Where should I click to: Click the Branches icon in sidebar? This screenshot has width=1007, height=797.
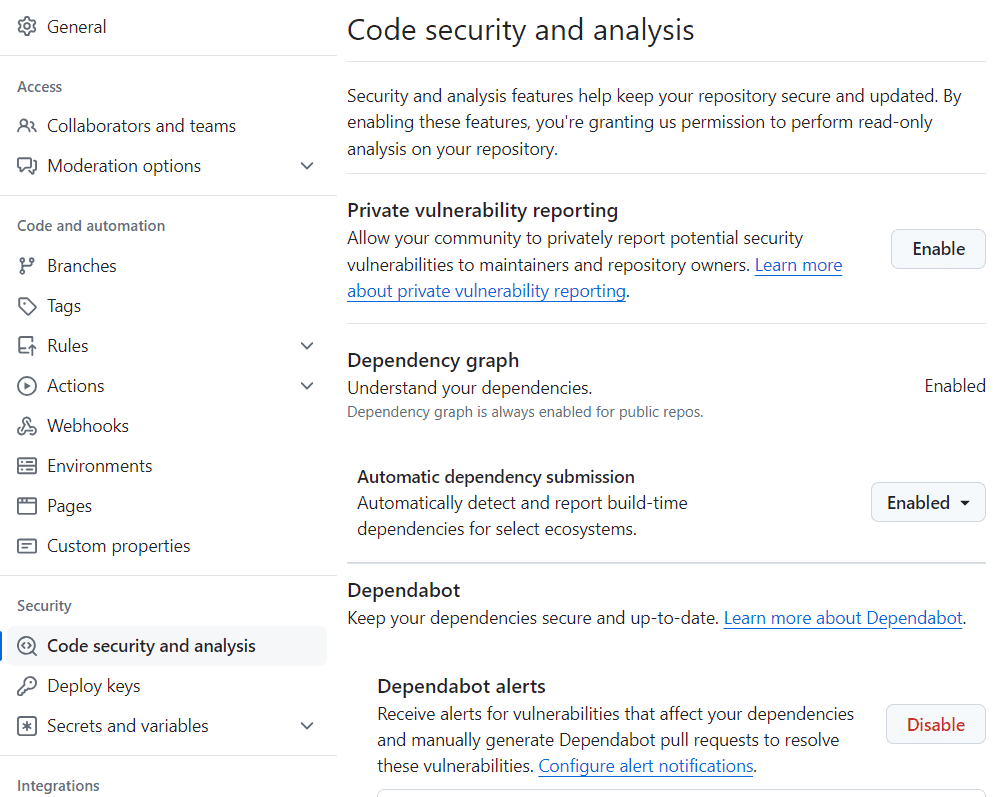tap(26, 266)
